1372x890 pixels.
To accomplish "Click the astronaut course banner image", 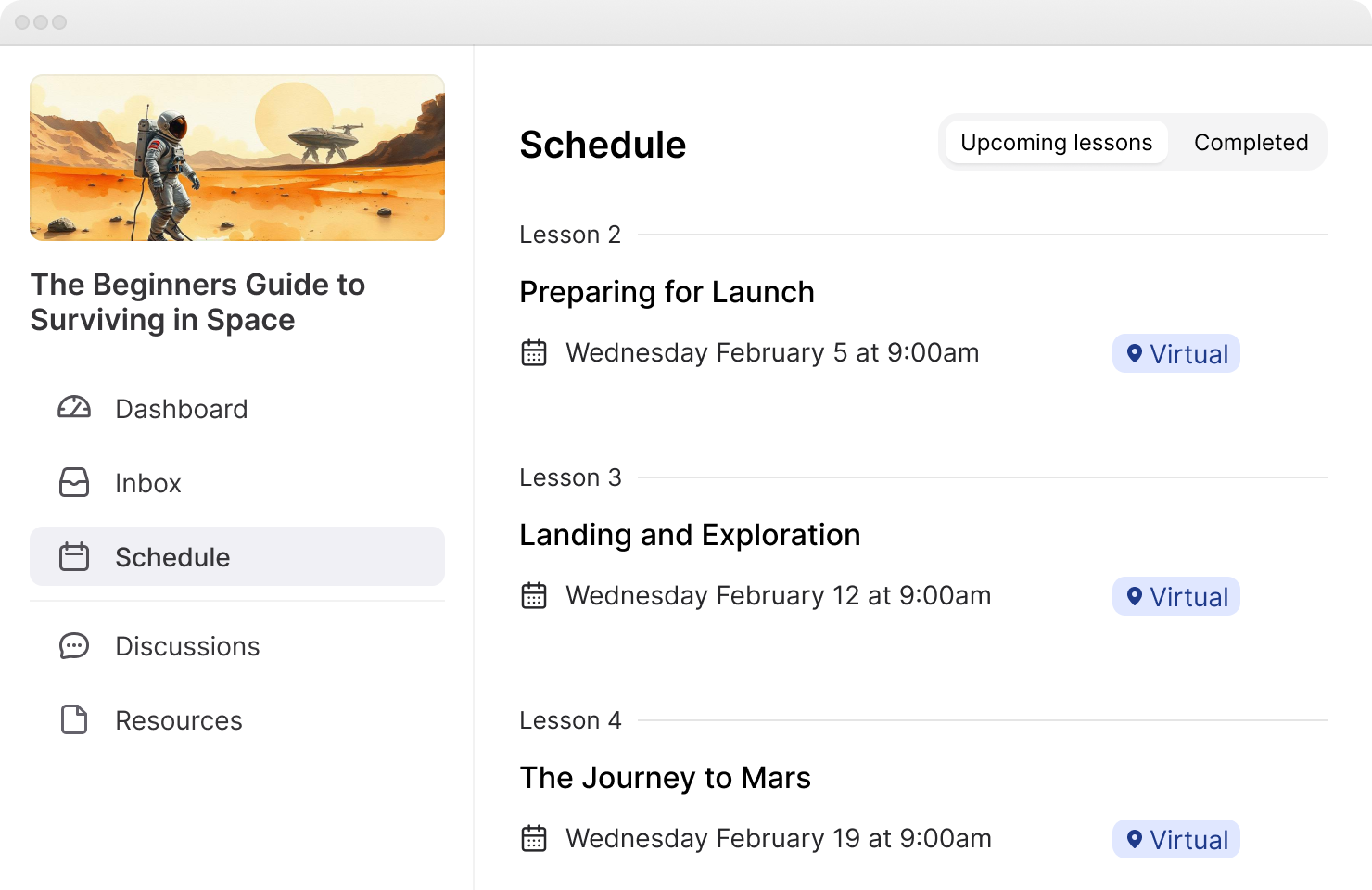I will point(237,158).
